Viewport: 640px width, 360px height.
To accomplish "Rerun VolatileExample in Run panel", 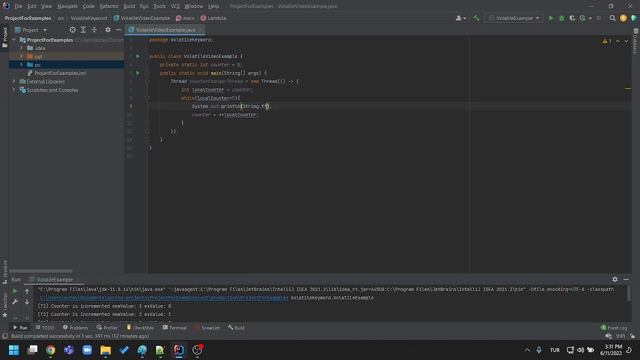I will [15, 291].
